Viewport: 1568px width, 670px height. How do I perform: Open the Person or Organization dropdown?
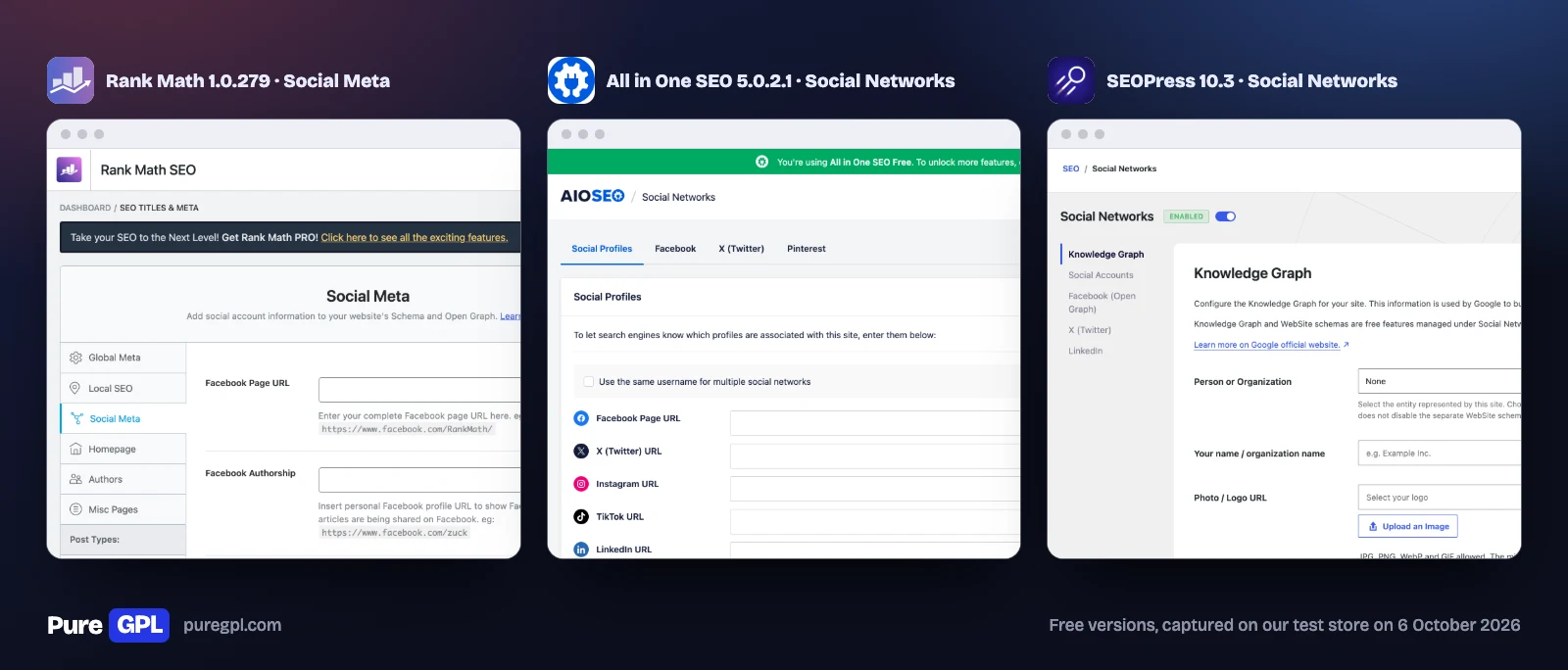pyautogui.click(x=1439, y=381)
